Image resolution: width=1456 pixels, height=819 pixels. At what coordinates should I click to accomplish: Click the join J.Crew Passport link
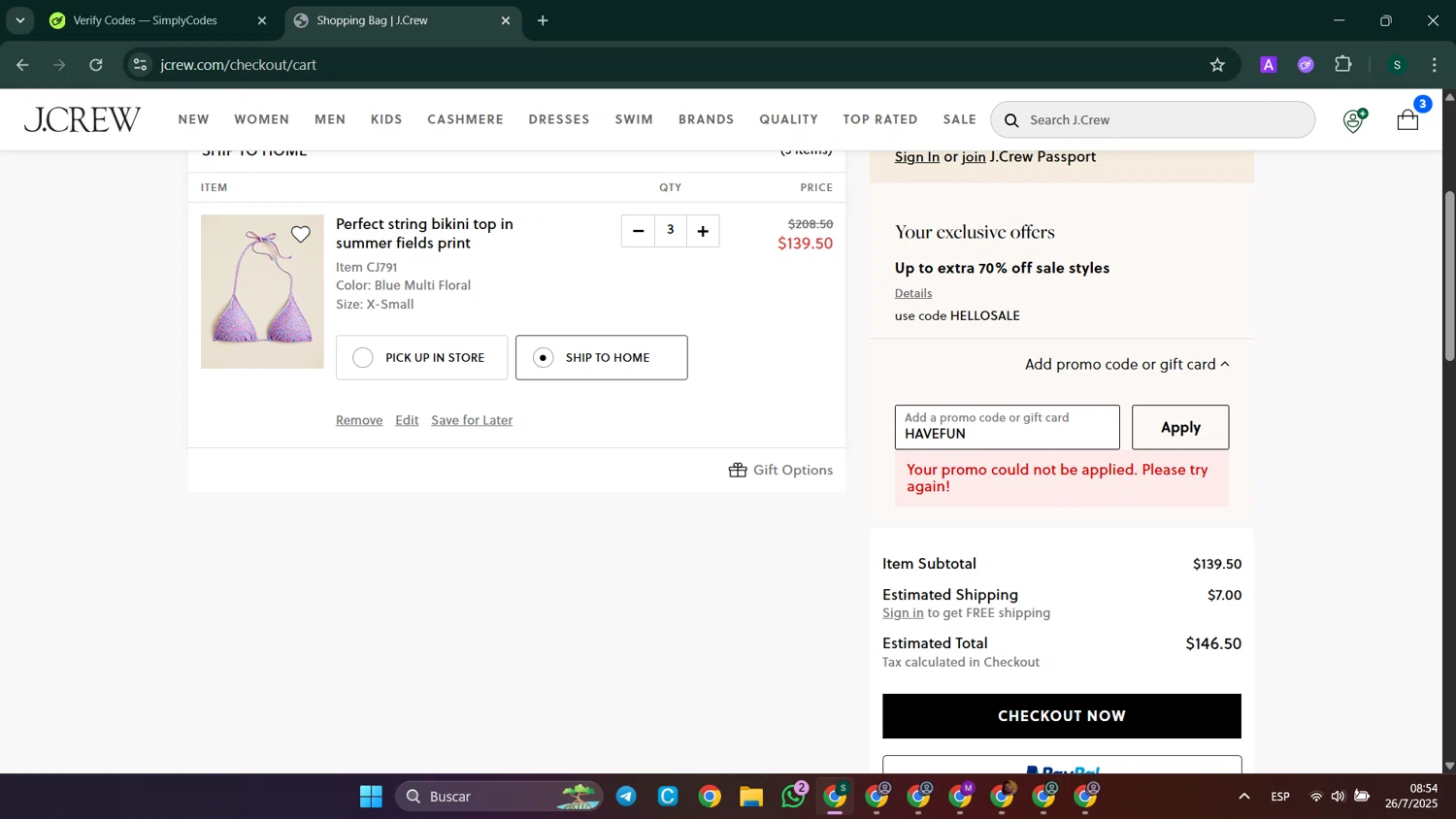(x=974, y=157)
